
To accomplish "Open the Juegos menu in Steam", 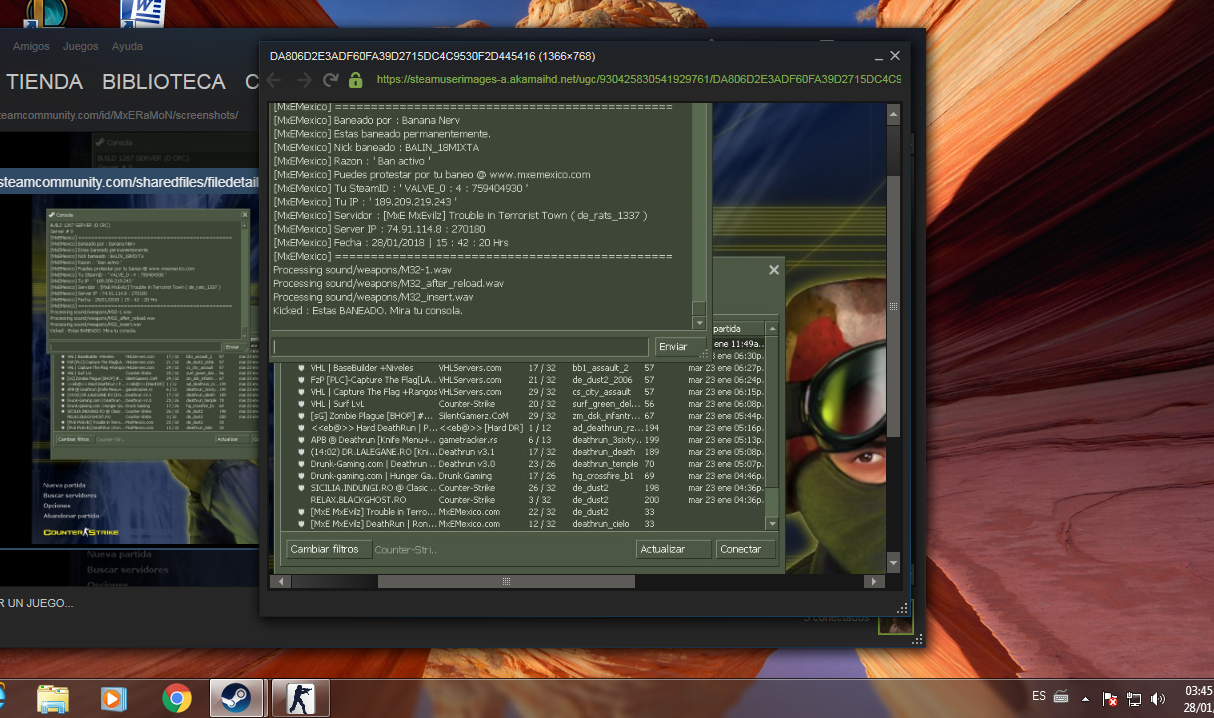I will click(81, 46).
